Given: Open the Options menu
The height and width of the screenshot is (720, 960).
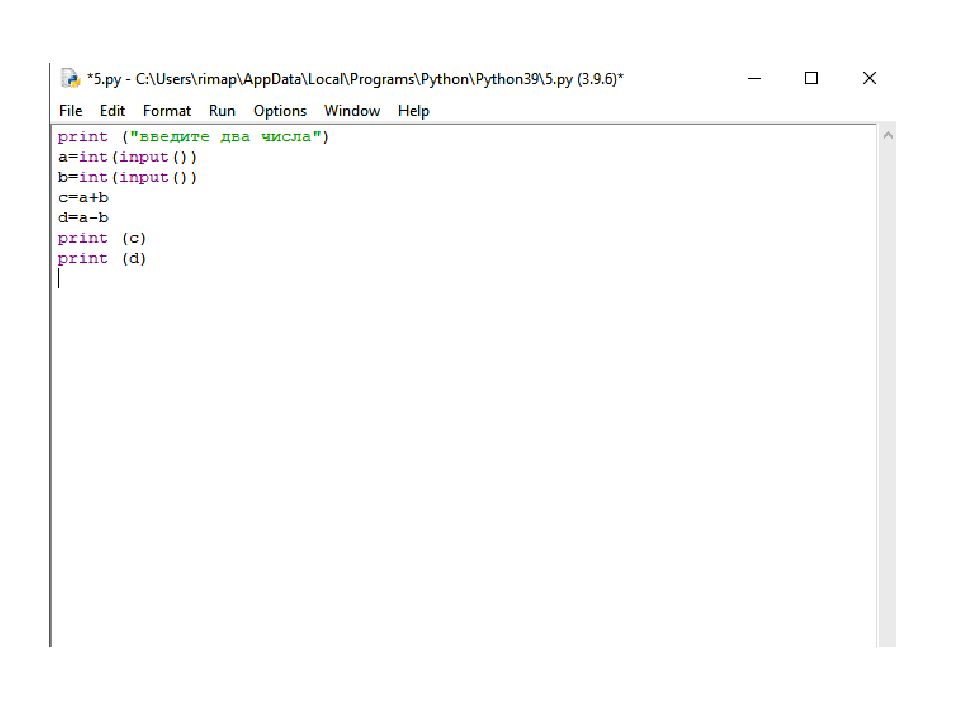Looking at the screenshot, I should click(280, 111).
